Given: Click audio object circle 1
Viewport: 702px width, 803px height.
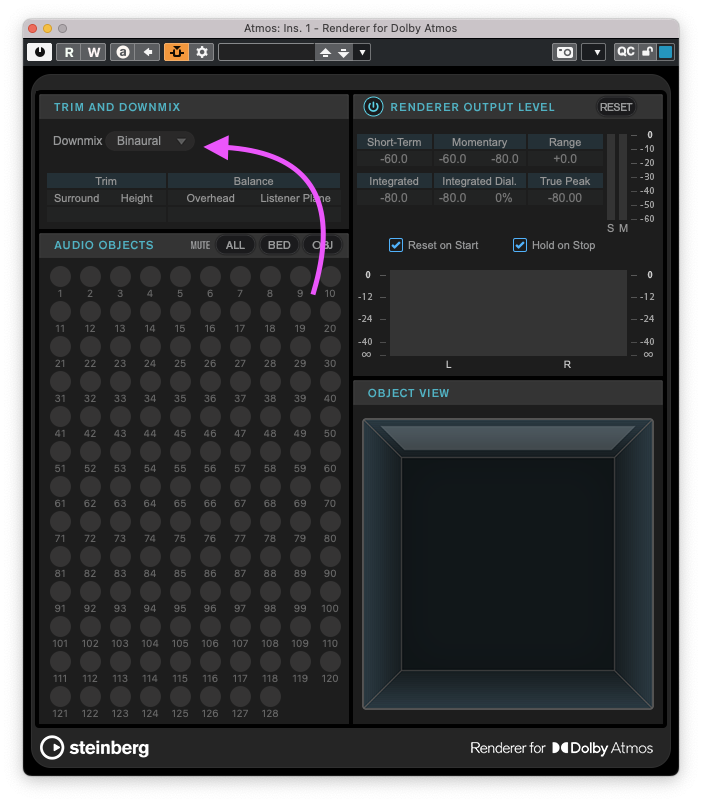Looking at the screenshot, I should 60,277.
